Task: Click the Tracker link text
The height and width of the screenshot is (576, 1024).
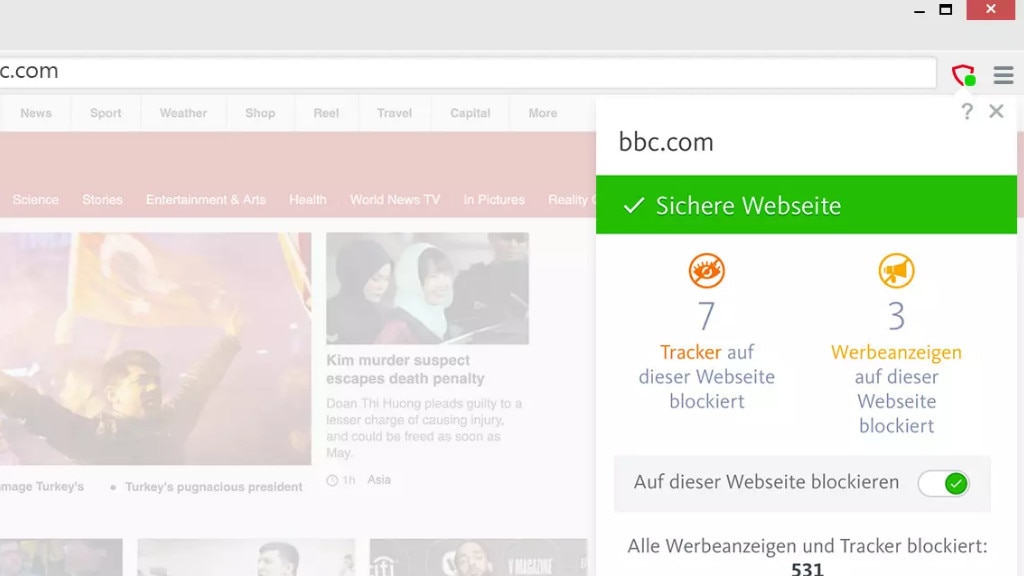Action: (690, 352)
